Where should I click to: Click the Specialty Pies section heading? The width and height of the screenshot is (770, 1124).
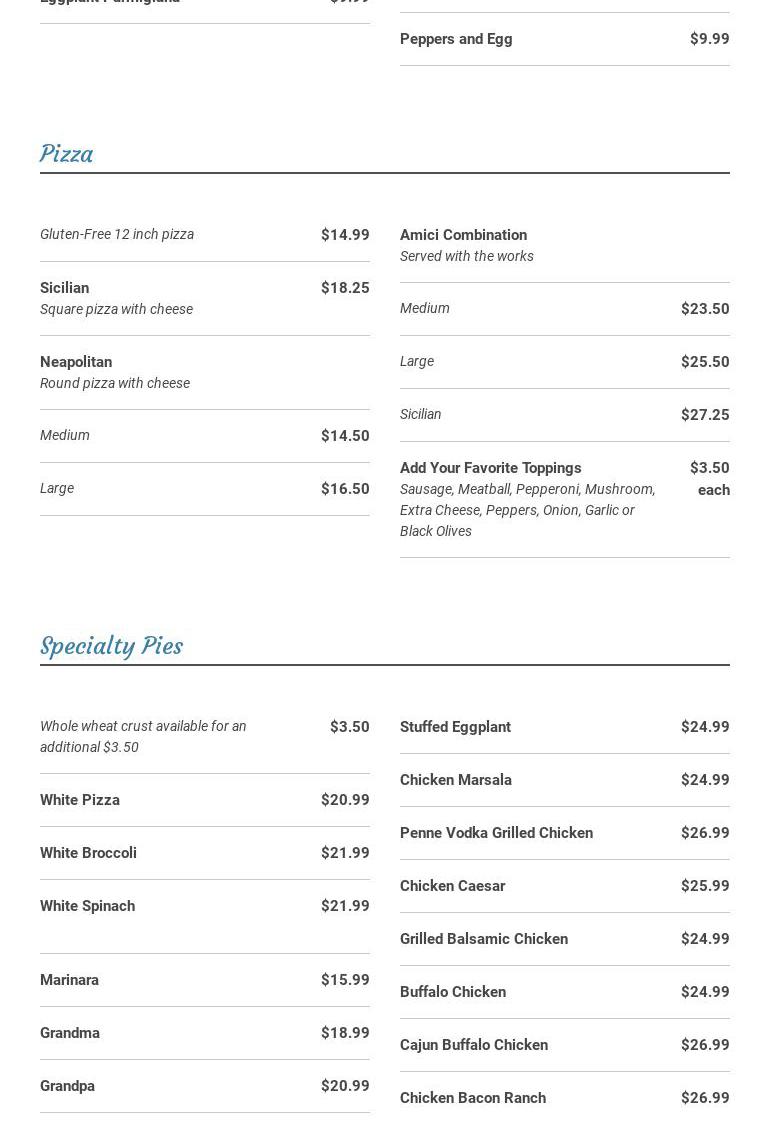point(111,646)
